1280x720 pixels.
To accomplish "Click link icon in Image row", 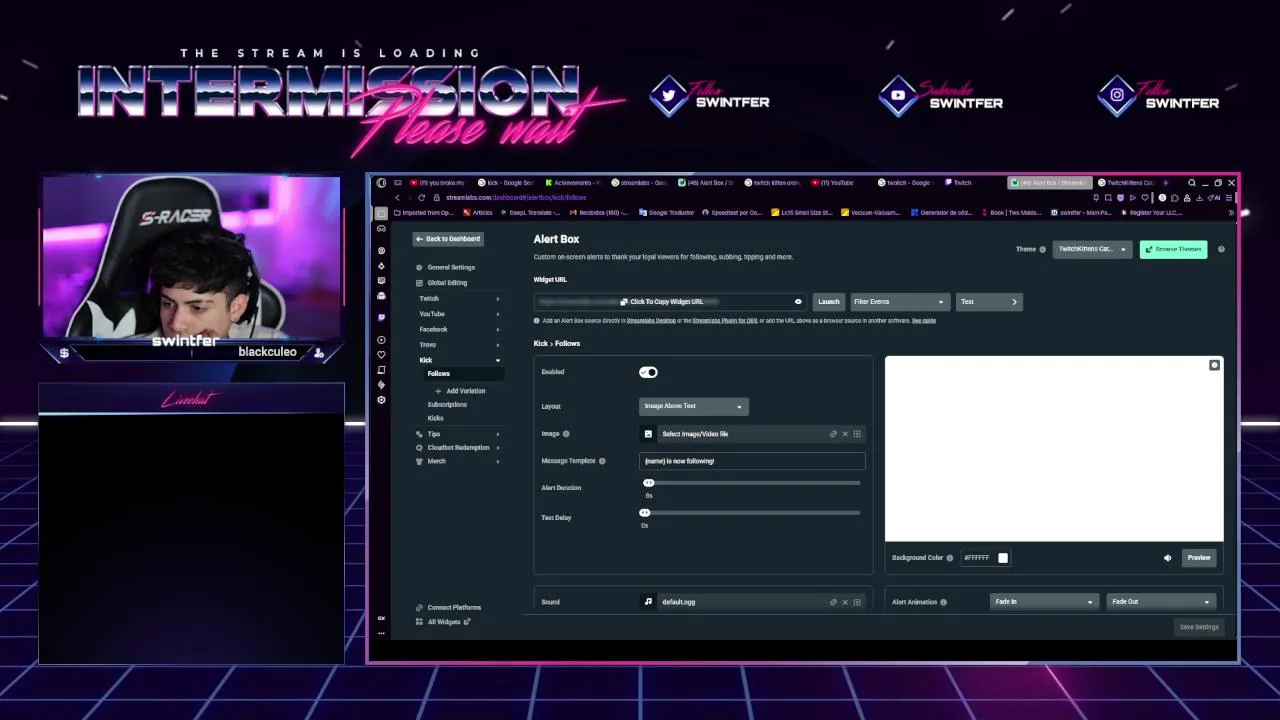I will tap(833, 434).
